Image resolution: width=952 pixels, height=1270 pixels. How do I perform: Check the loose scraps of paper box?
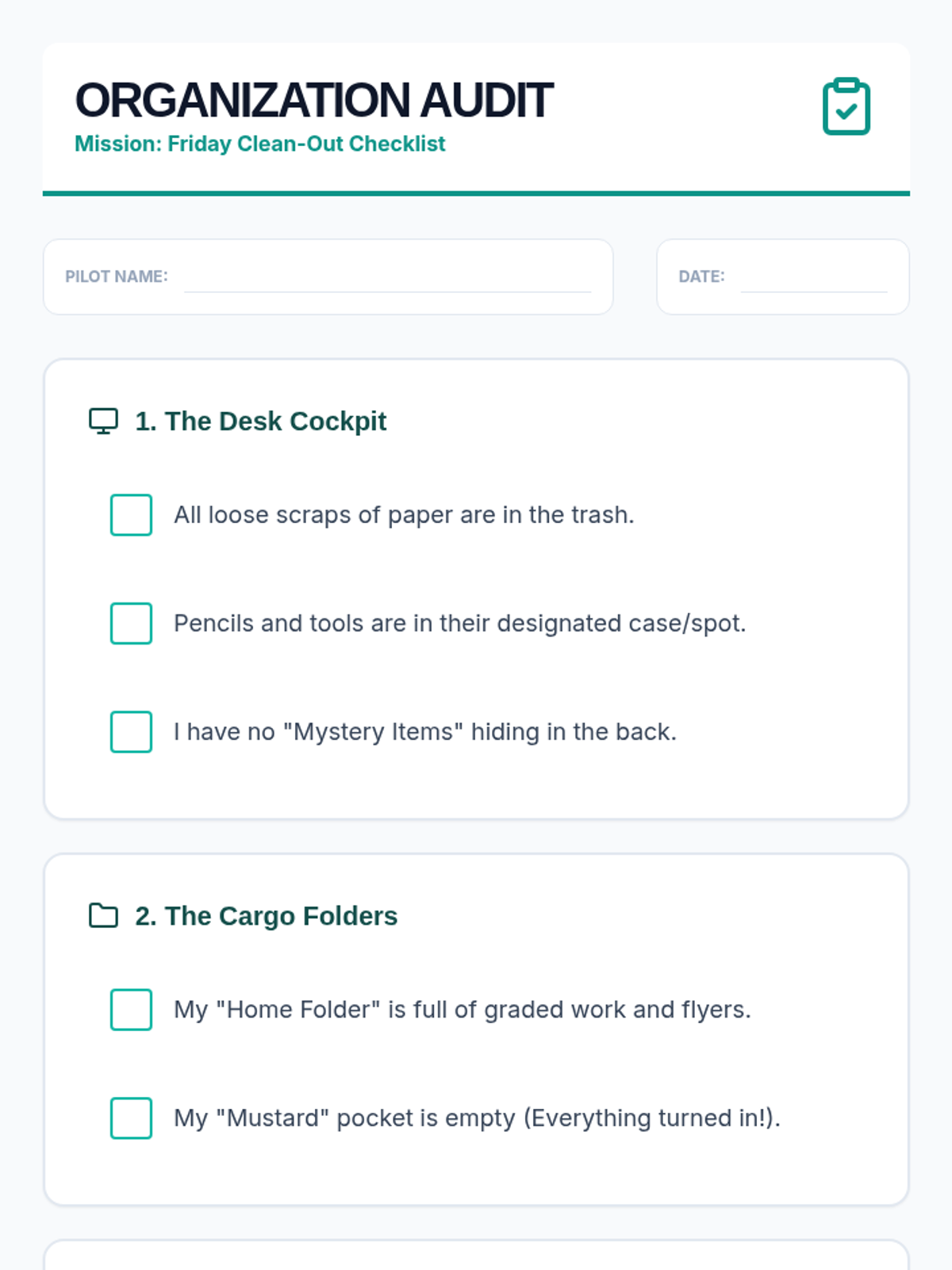[x=132, y=515]
